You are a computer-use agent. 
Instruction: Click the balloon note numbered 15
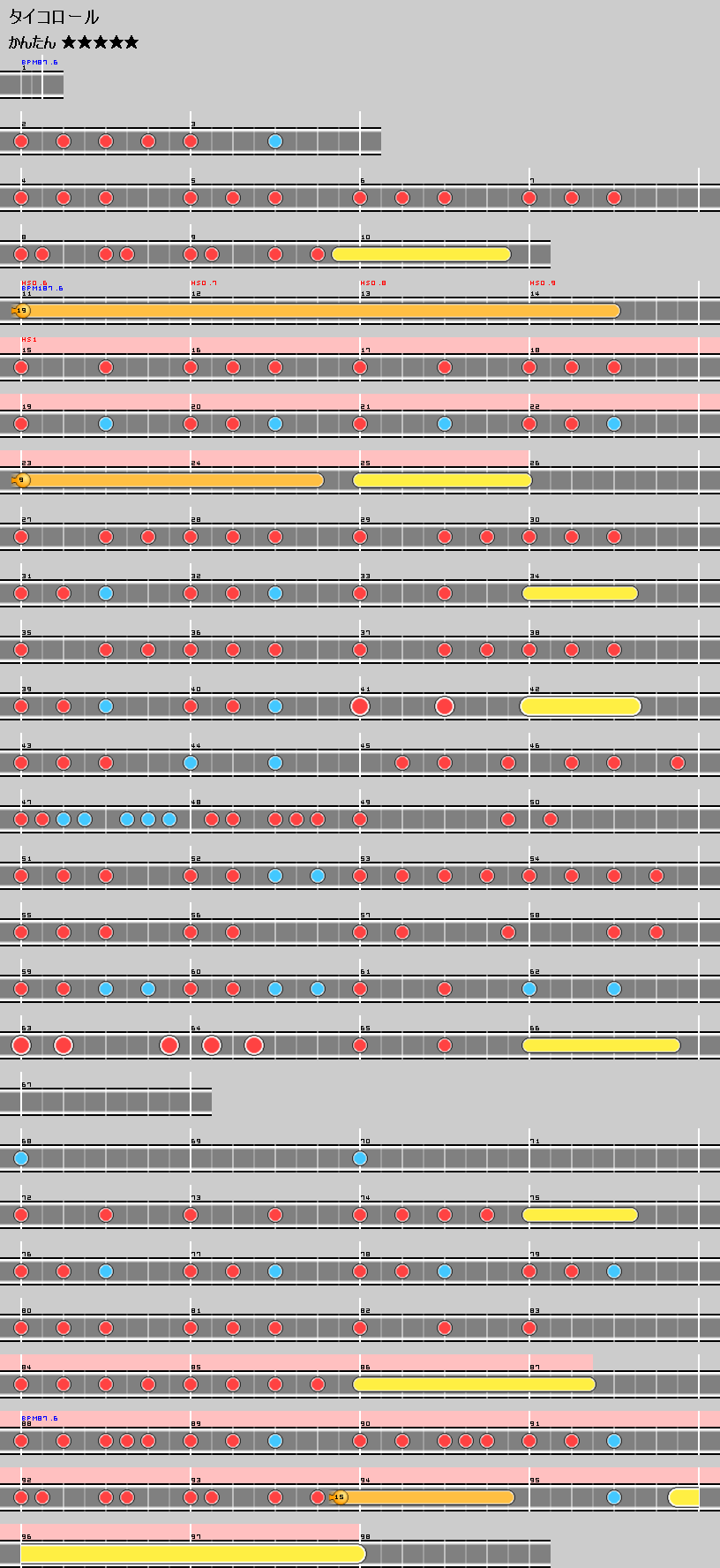tap(340, 1497)
